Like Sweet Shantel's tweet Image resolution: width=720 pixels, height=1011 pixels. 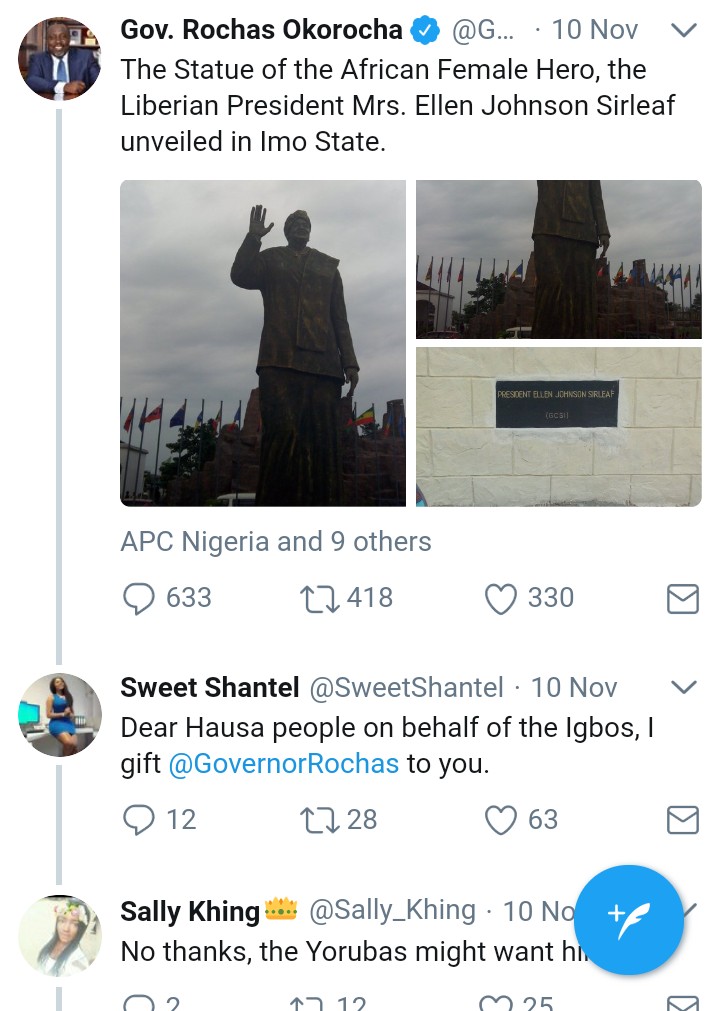pyautogui.click(x=499, y=820)
